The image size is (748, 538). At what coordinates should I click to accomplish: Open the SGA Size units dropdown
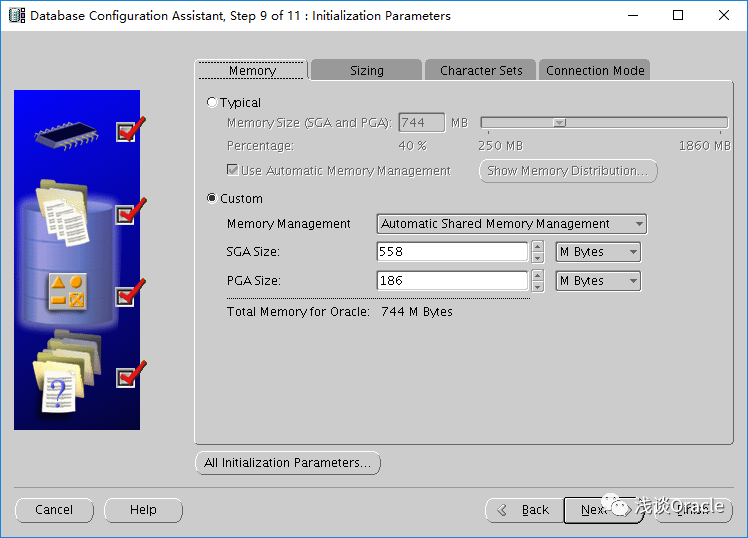598,252
